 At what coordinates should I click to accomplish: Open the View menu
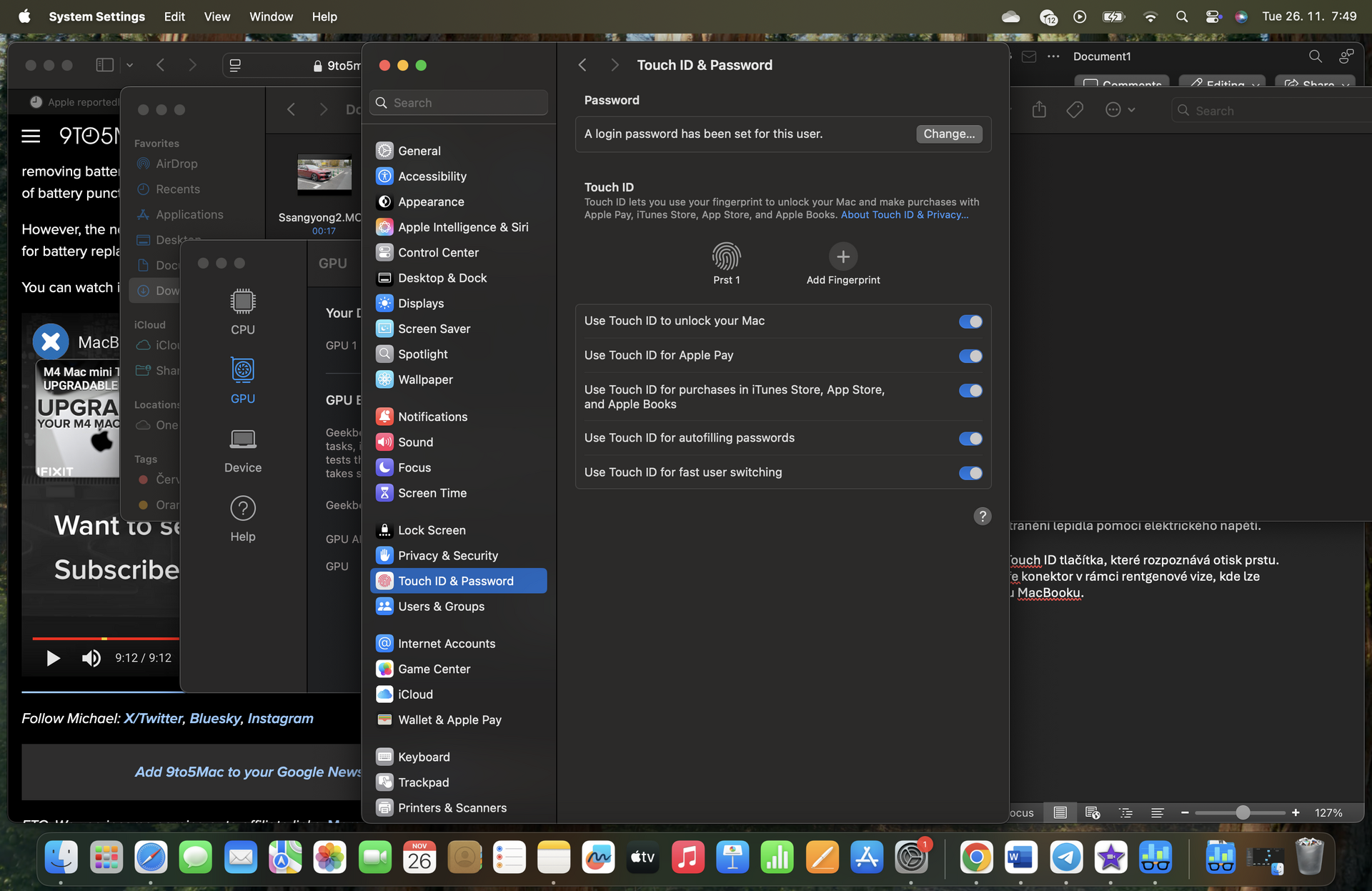pyautogui.click(x=217, y=16)
